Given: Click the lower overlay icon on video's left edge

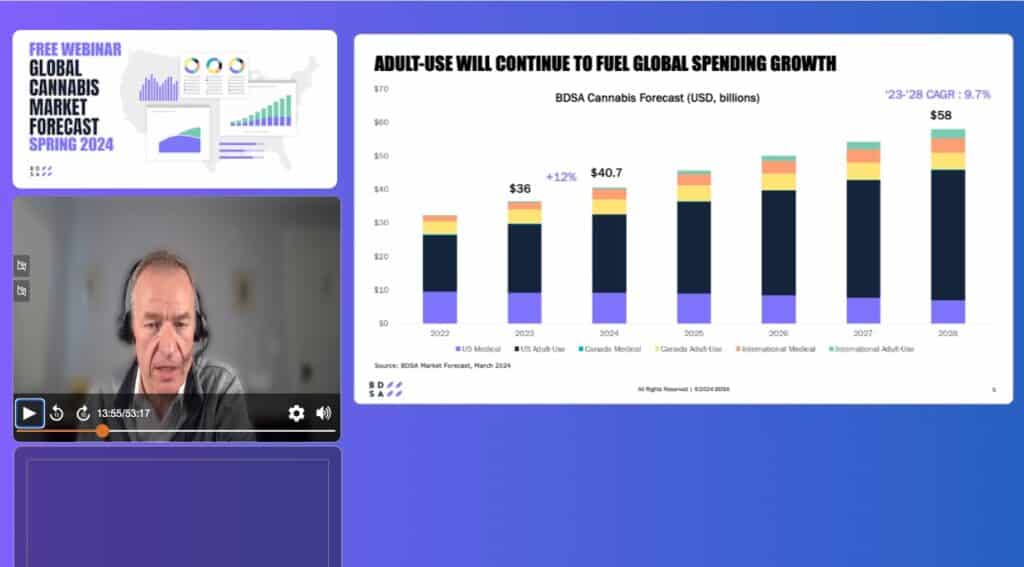Looking at the screenshot, I should coord(22,291).
